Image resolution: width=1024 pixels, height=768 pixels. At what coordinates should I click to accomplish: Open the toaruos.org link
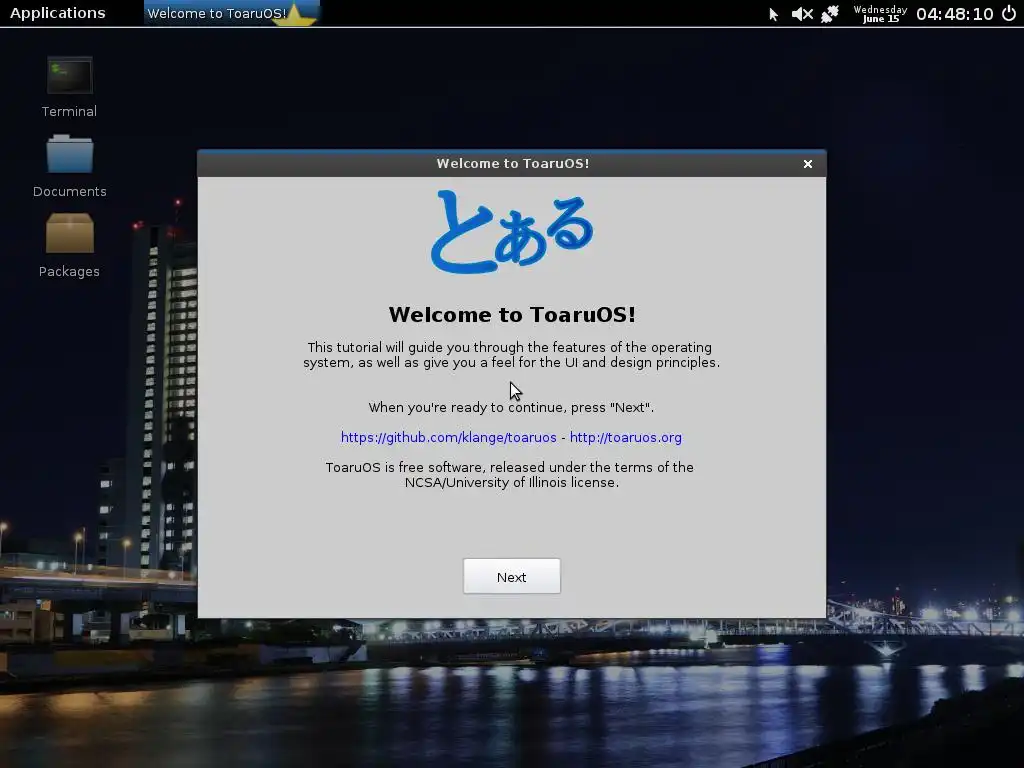click(626, 438)
